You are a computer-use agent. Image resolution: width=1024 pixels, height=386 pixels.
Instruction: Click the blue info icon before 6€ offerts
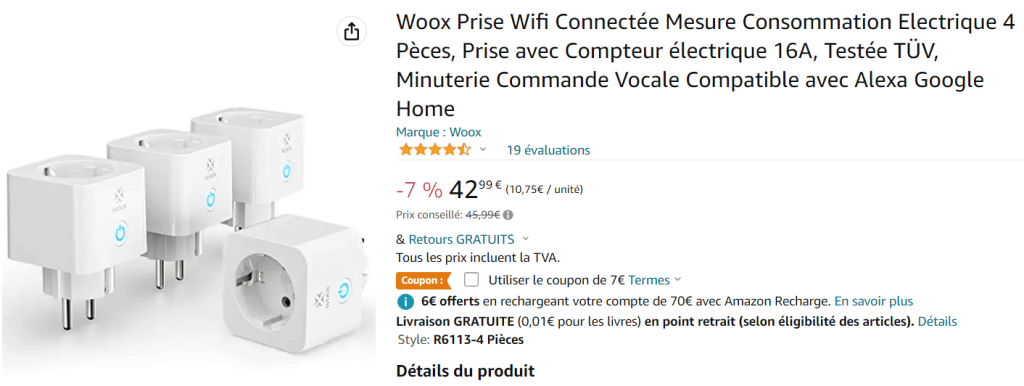[x=406, y=302]
